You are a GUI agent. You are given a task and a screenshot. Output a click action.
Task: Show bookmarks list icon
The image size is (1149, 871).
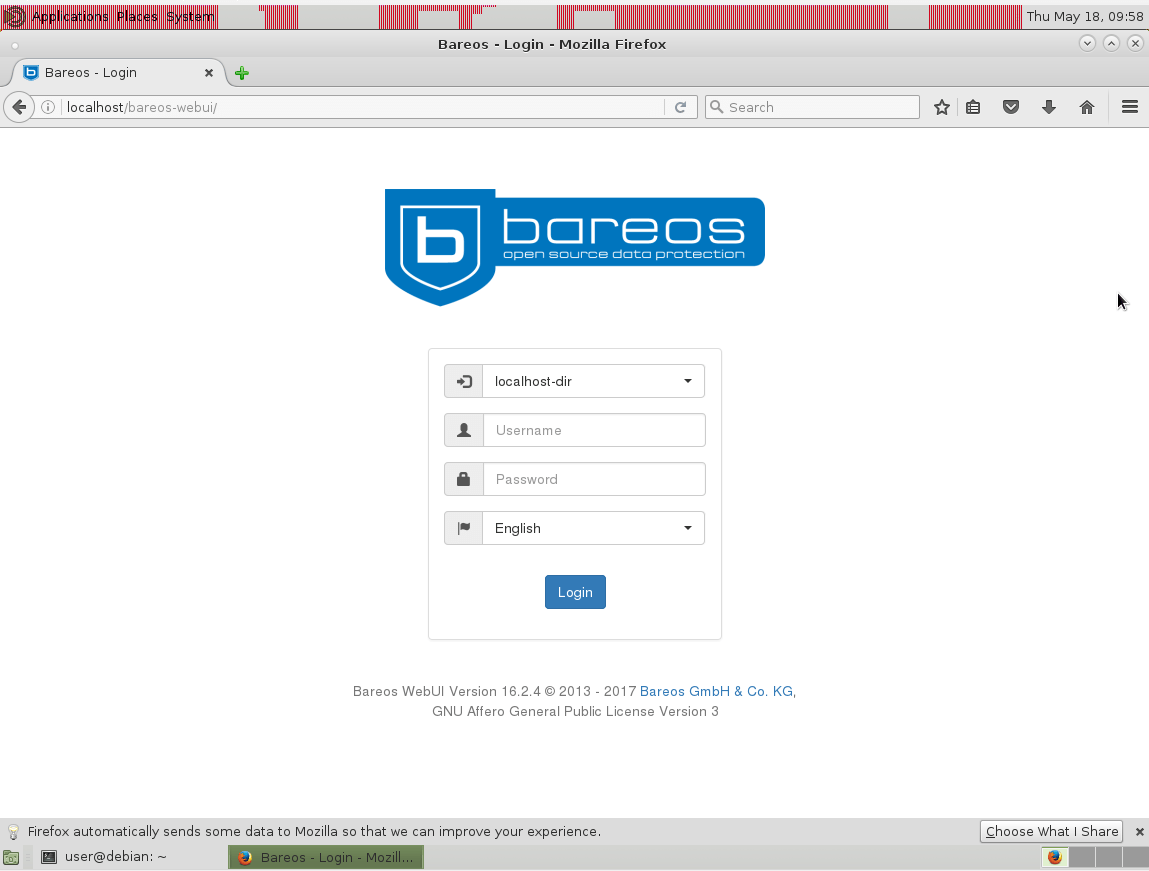pos(973,107)
